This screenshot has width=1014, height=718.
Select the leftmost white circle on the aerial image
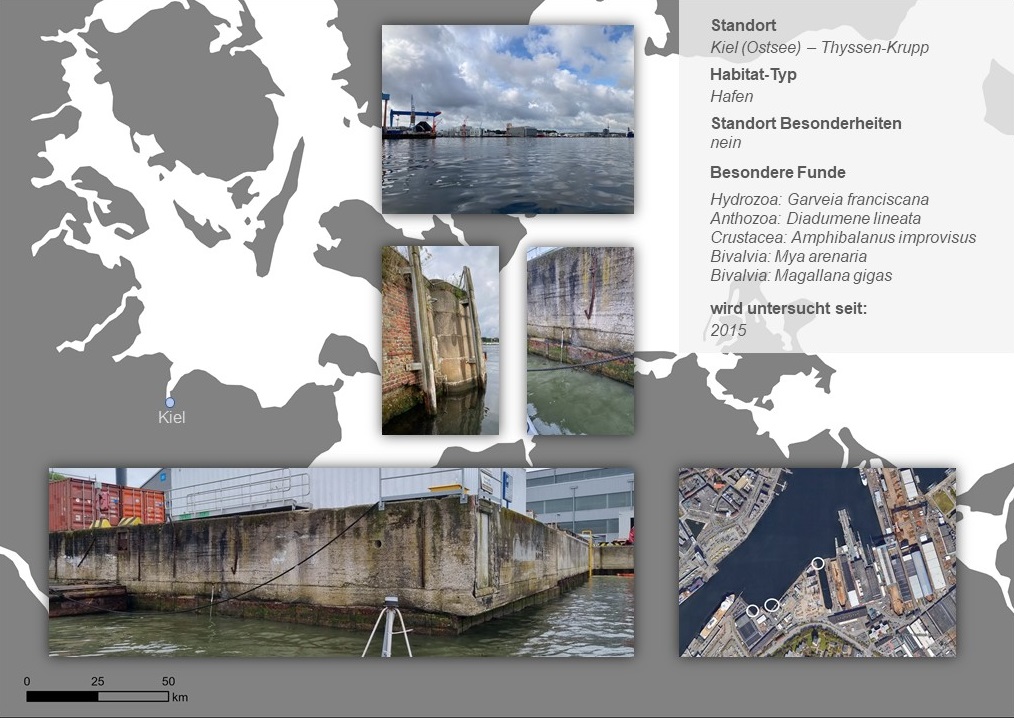click(753, 609)
